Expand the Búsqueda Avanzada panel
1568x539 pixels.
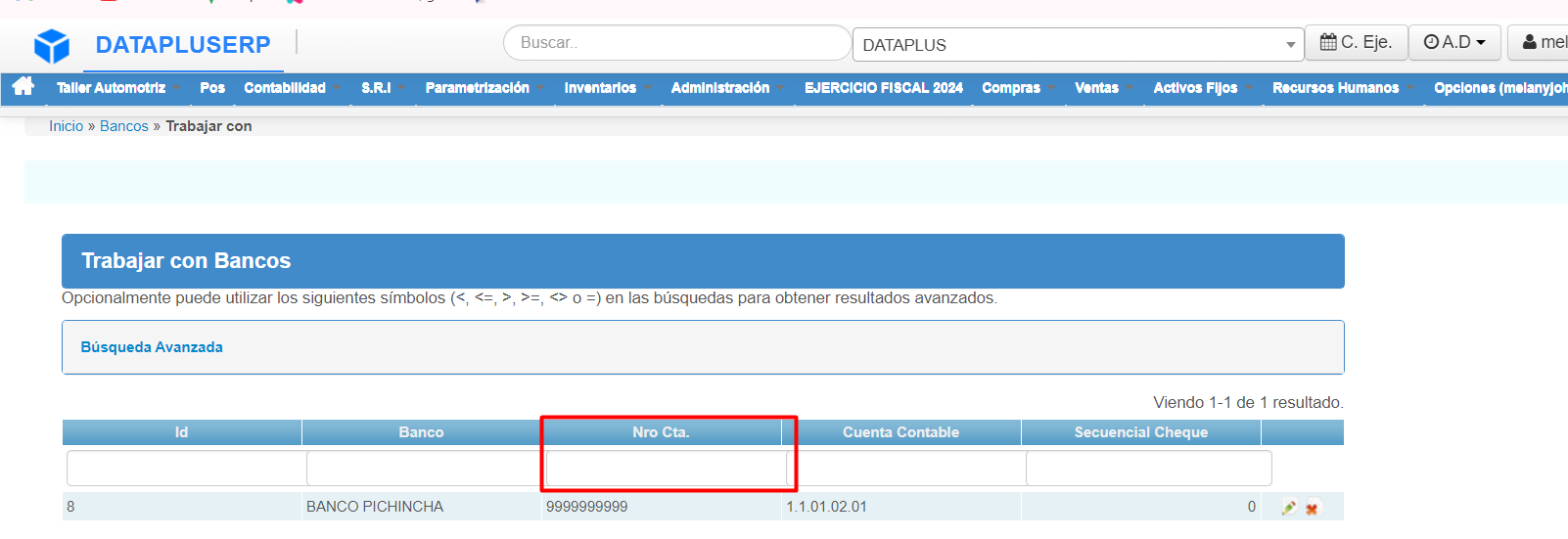[x=152, y=347]
